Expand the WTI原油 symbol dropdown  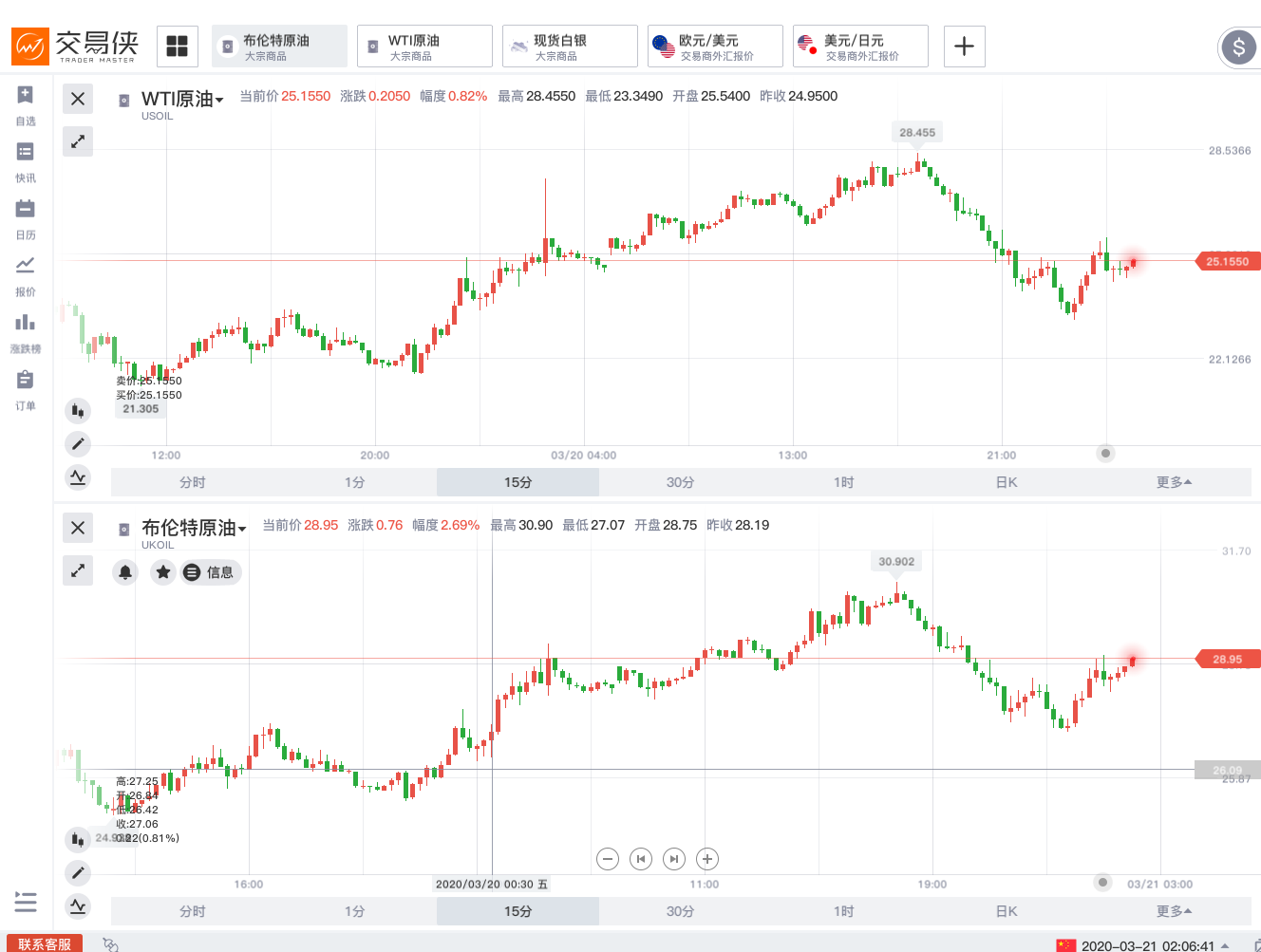click(219, 100)
